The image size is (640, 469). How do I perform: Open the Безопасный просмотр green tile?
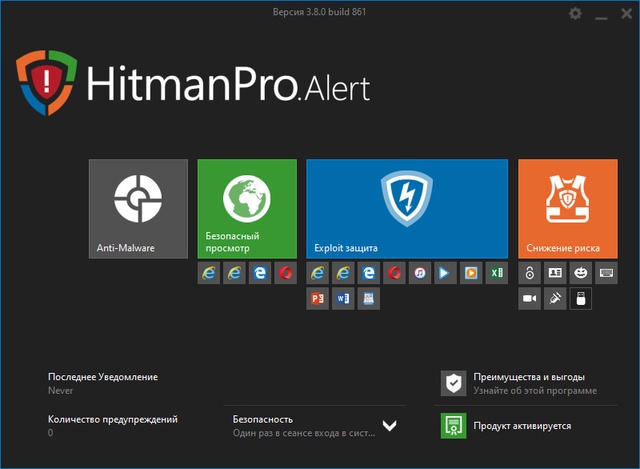tap(247, 209)
